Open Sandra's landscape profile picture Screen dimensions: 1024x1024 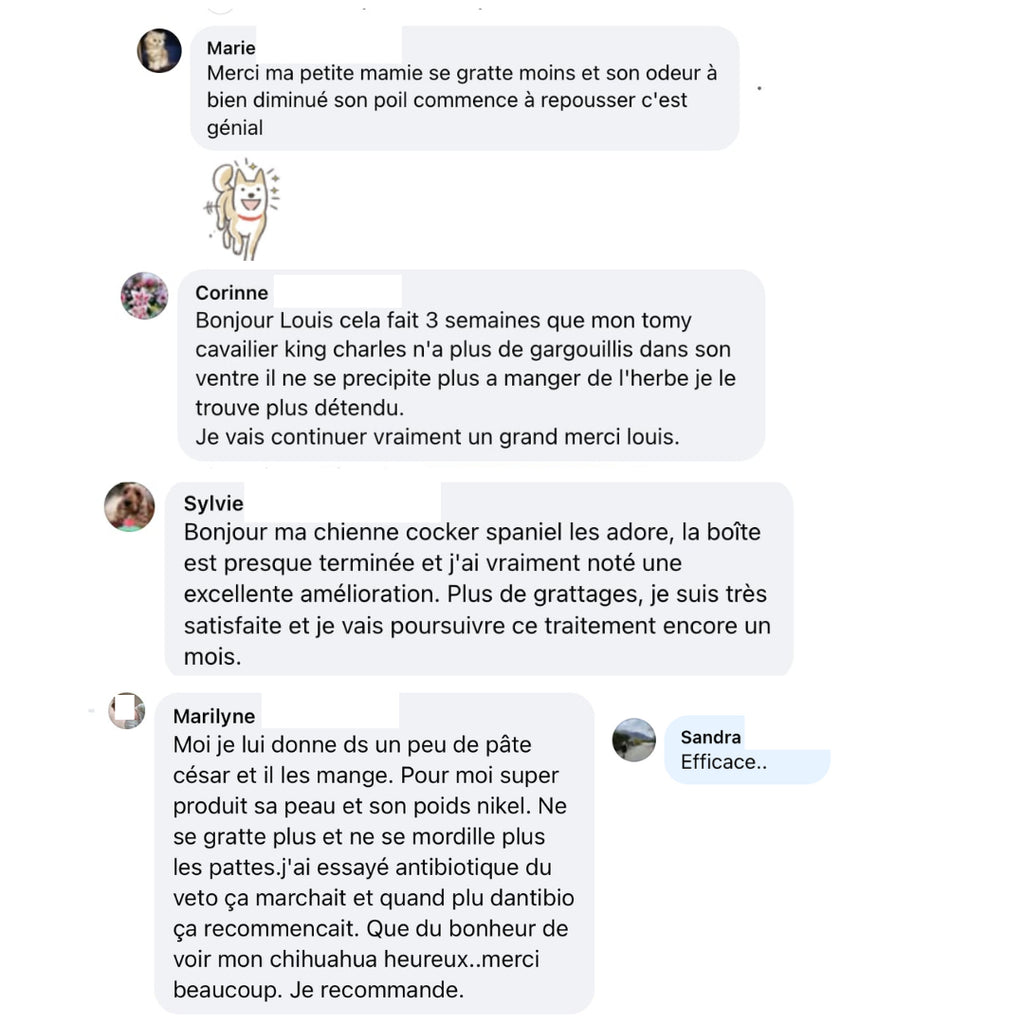[x=633, y=740]
